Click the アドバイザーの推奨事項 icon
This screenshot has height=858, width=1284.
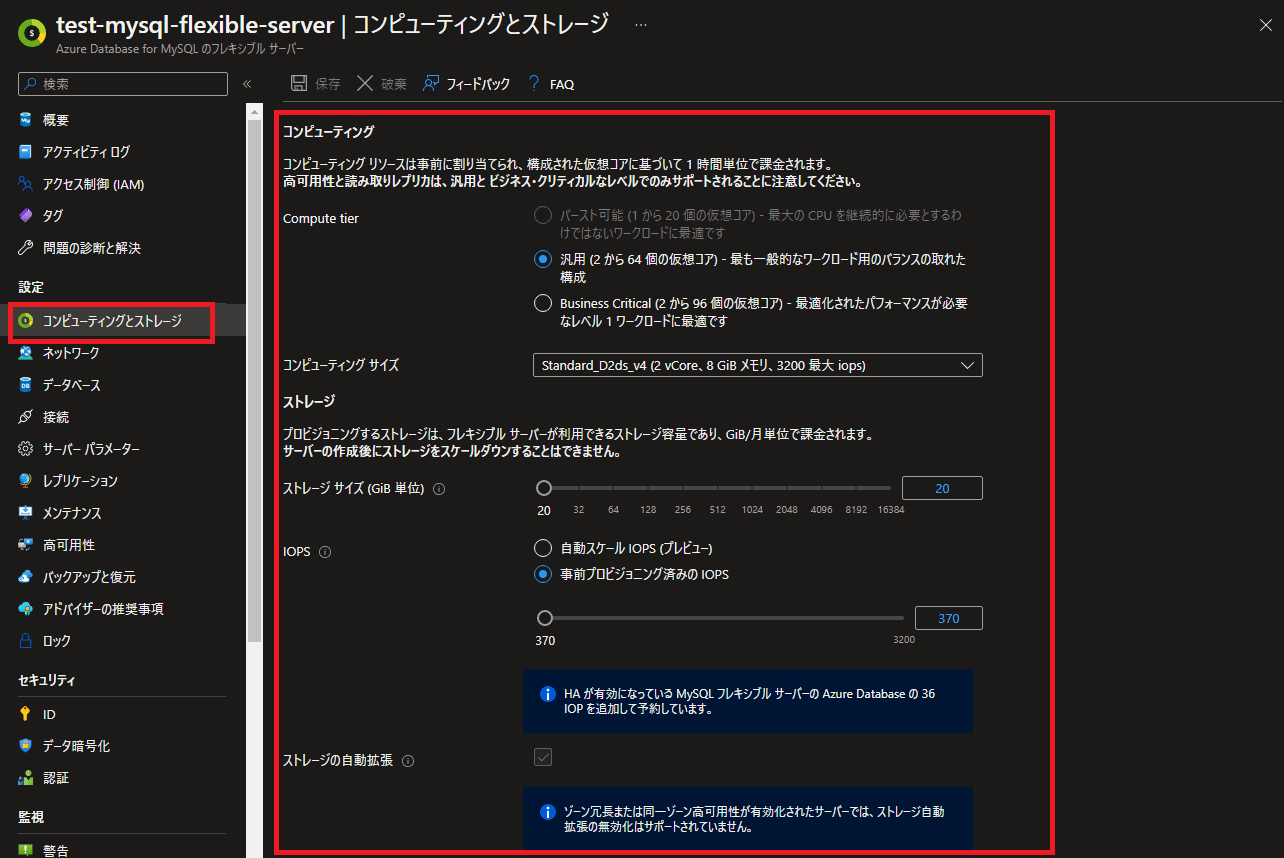26,609
